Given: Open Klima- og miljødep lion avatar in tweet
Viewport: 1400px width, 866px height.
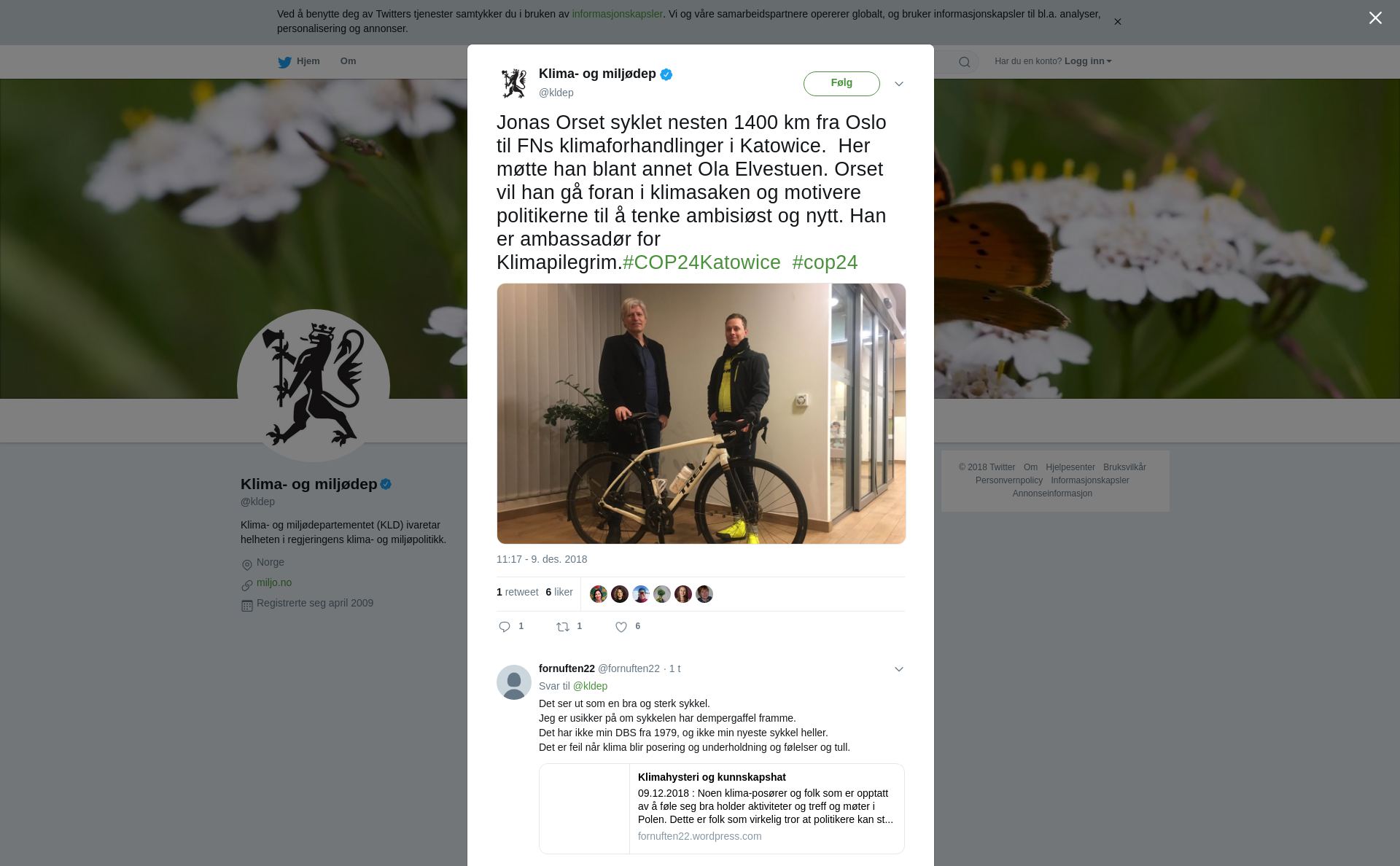Looking at the screenshot, I should [x=514, y=83].
